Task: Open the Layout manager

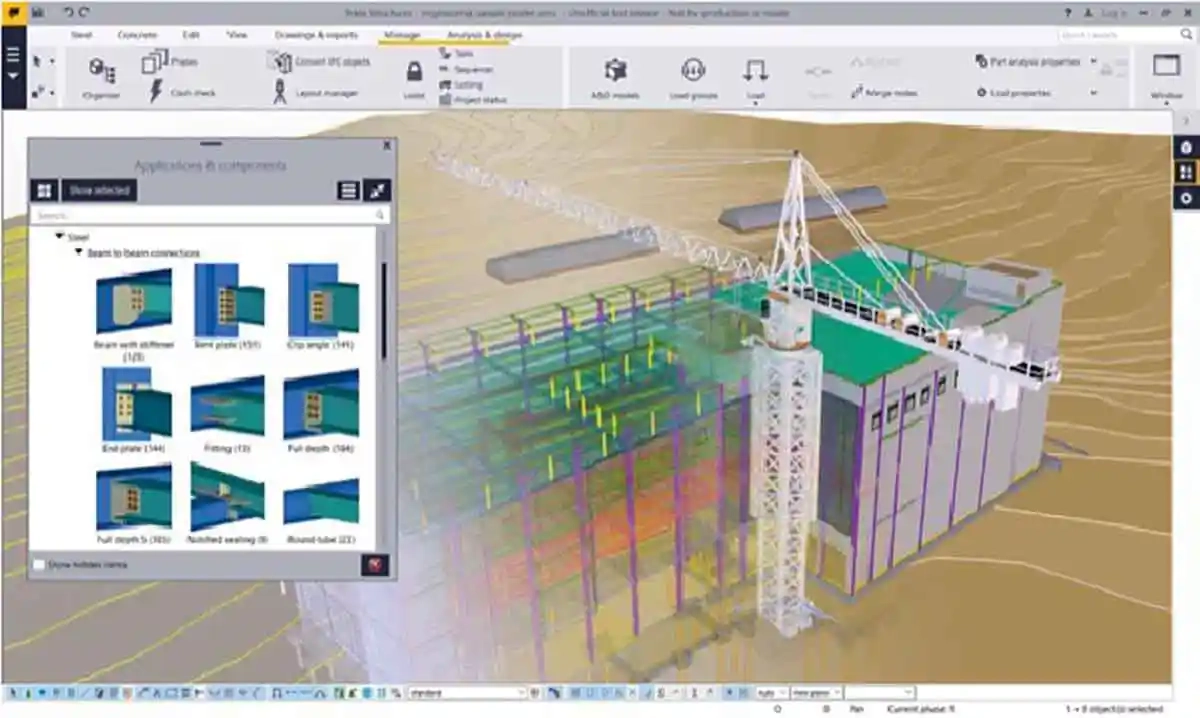Action: click(316, 93)
